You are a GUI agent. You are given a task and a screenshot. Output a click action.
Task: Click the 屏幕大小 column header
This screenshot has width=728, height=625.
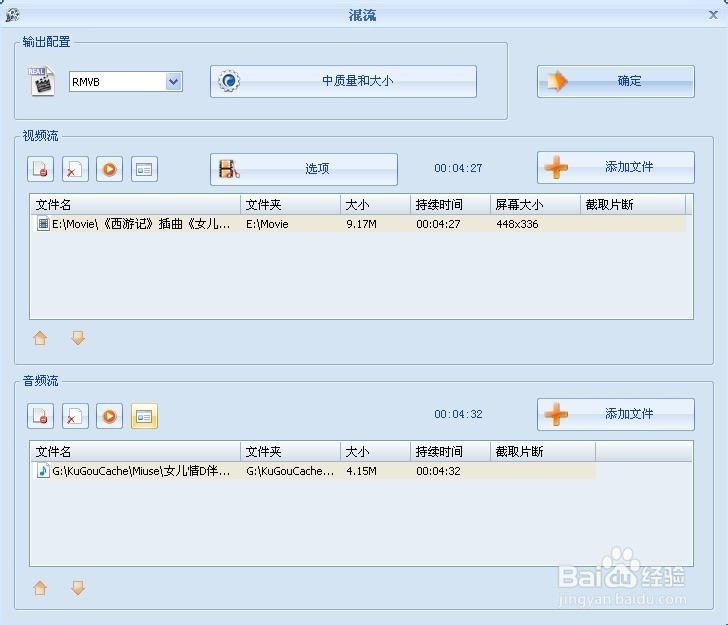(535, 204)
